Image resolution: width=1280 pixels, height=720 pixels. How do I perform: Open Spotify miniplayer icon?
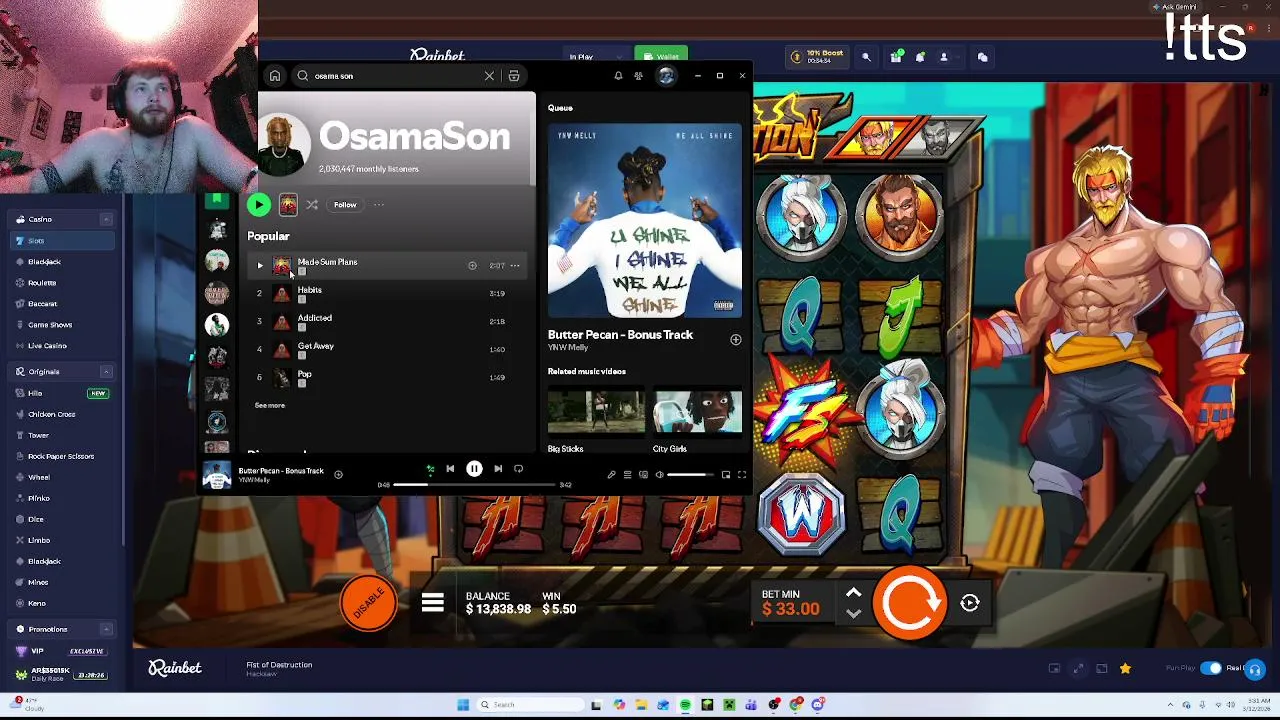[726, 475]
